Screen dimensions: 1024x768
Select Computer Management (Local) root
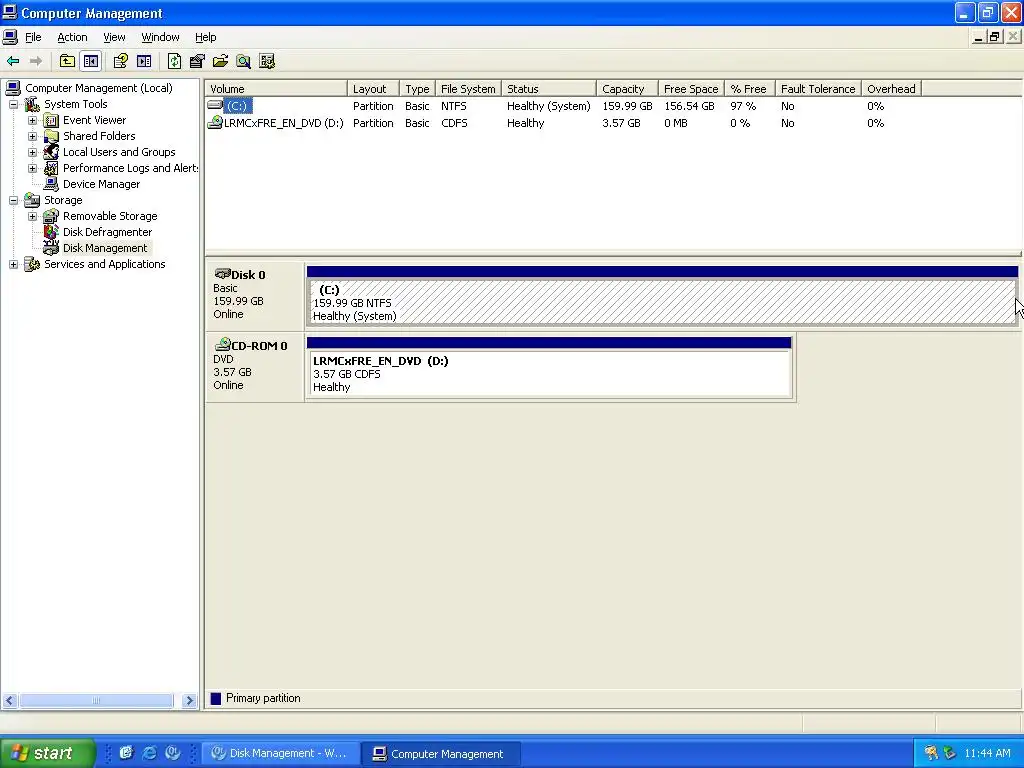(99, 88)
